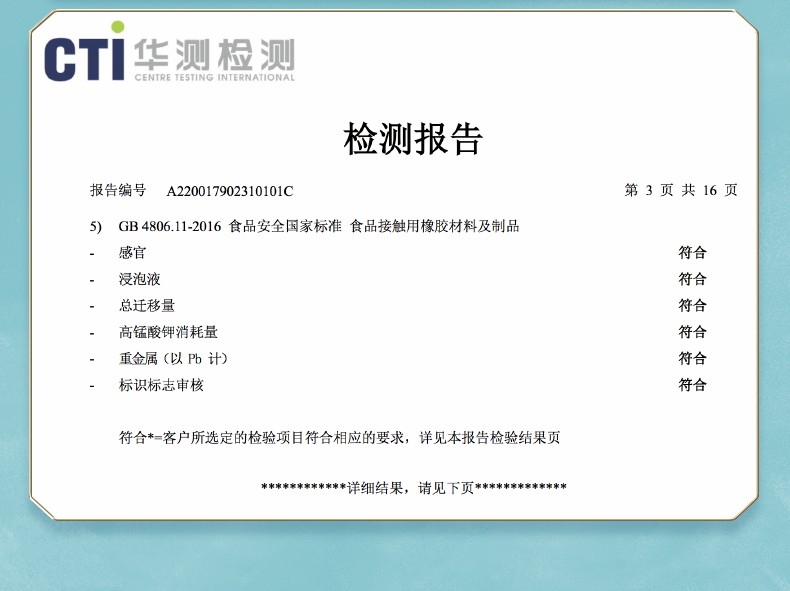Click the 符合 result for 感官
The height and width of the screenshot is (591, 790).
point(692,253)
